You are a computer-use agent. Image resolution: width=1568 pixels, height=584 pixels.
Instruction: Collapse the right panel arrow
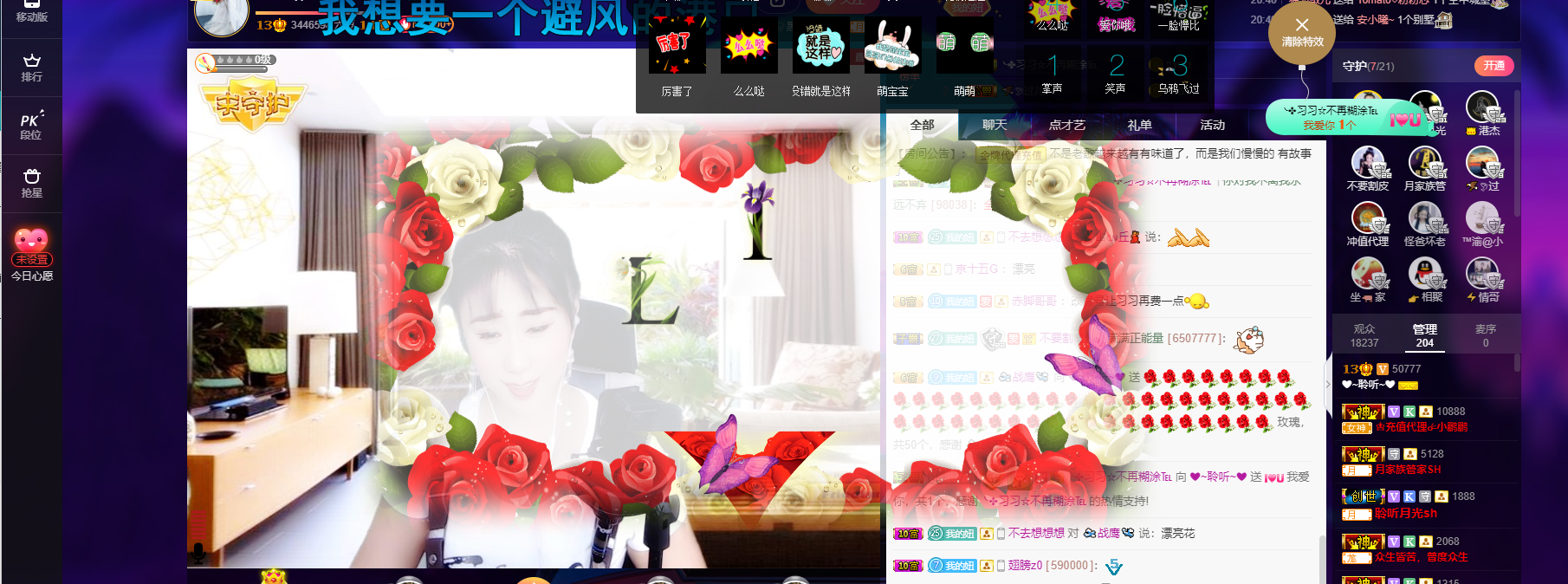click(1328, 384)
